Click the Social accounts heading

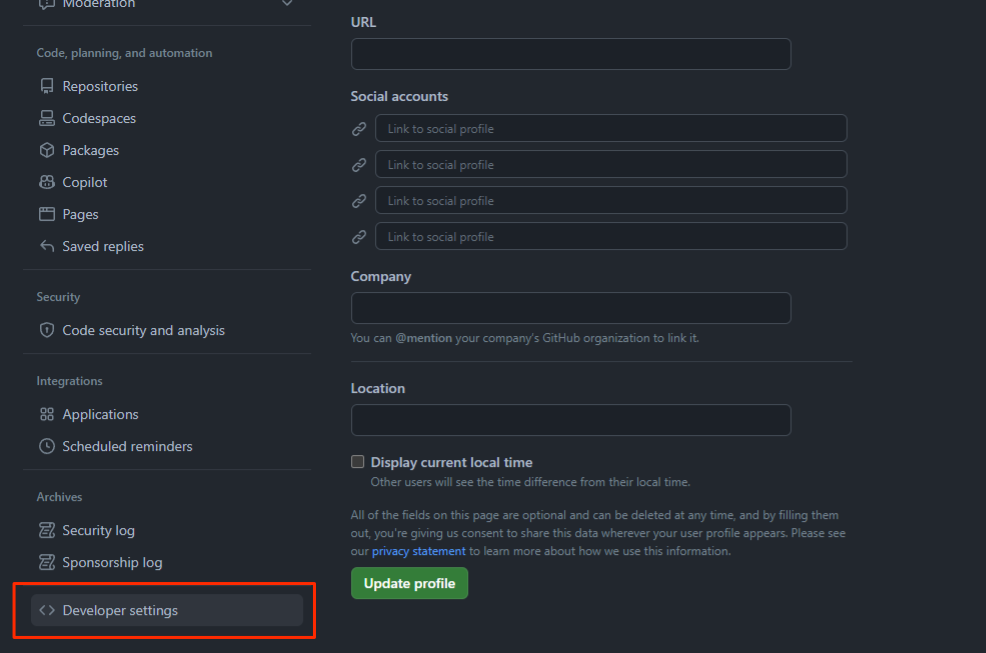point(399,96)
